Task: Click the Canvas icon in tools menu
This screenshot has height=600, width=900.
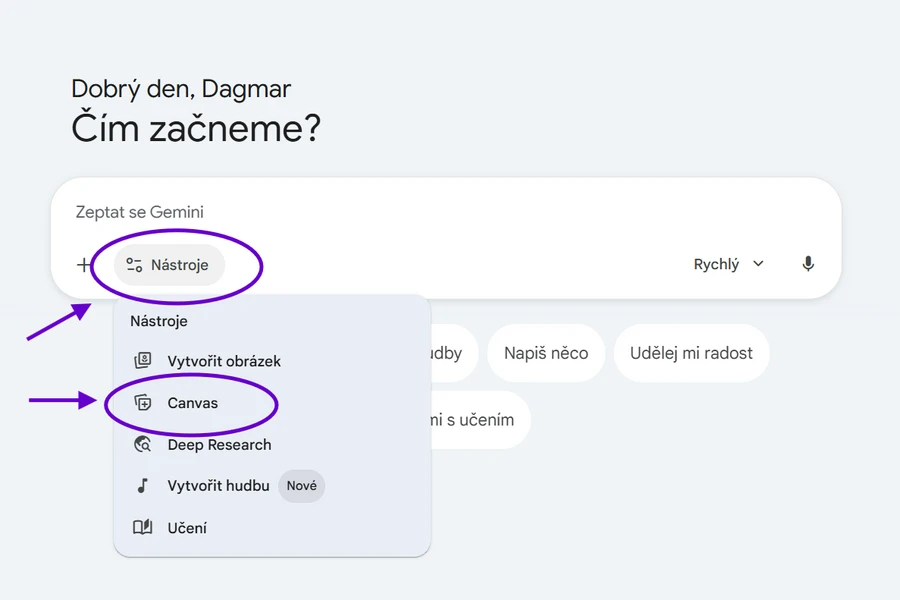Action: [x=143, y=403]
